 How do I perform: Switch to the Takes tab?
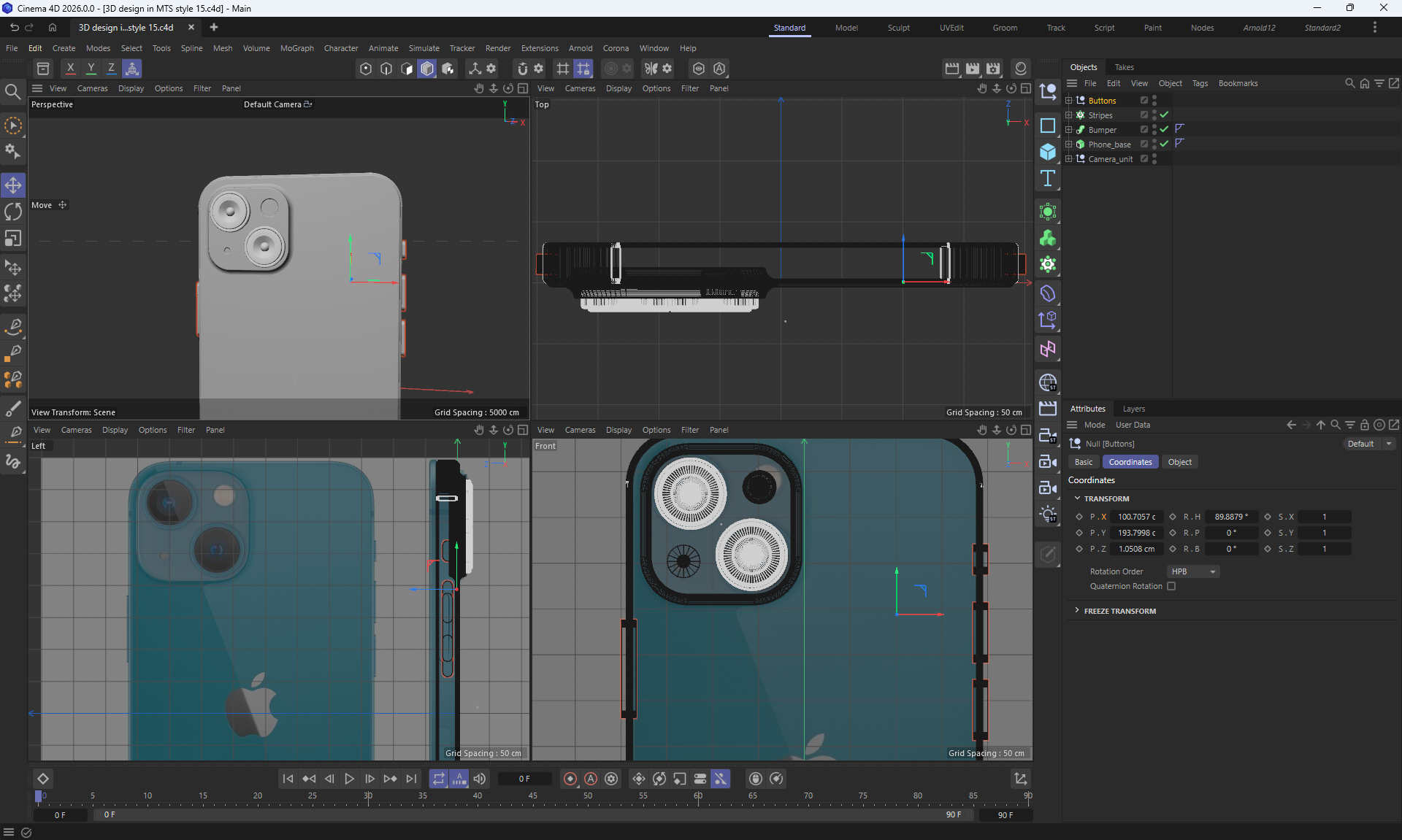click(x=1124, y=67)
